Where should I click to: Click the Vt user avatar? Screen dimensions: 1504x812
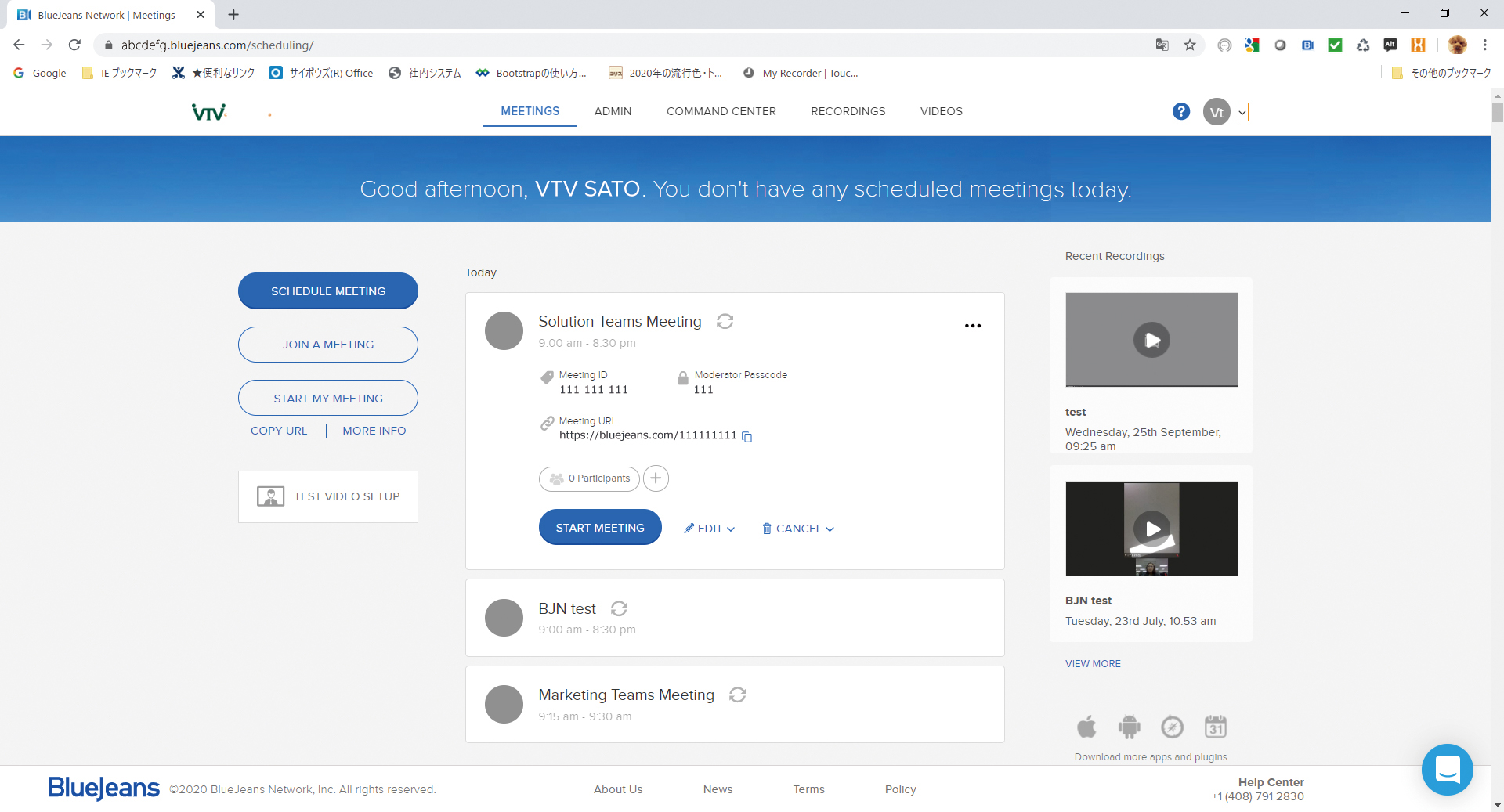(1217, 112)
